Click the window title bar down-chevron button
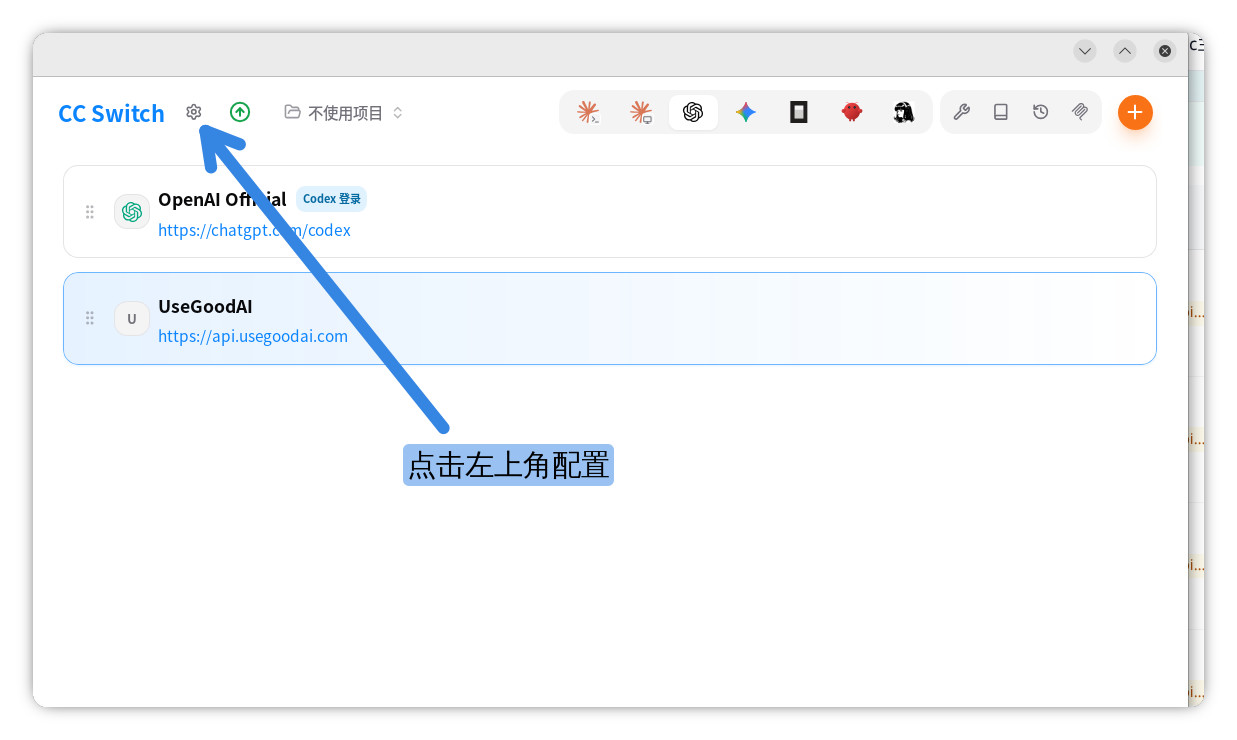Image resolution: width=1237 pixels, height=740 pixels. pyautogui.click(x=1085, y=51)
